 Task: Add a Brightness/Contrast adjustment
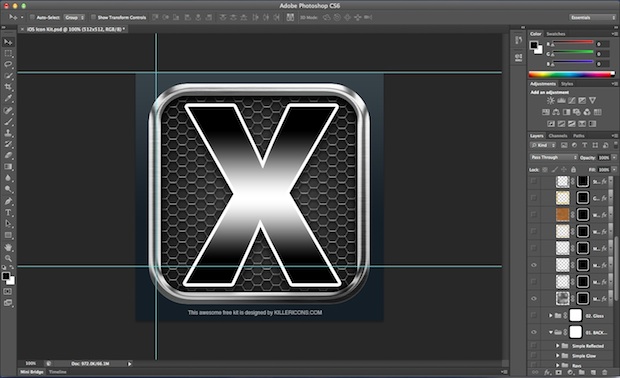550,101
